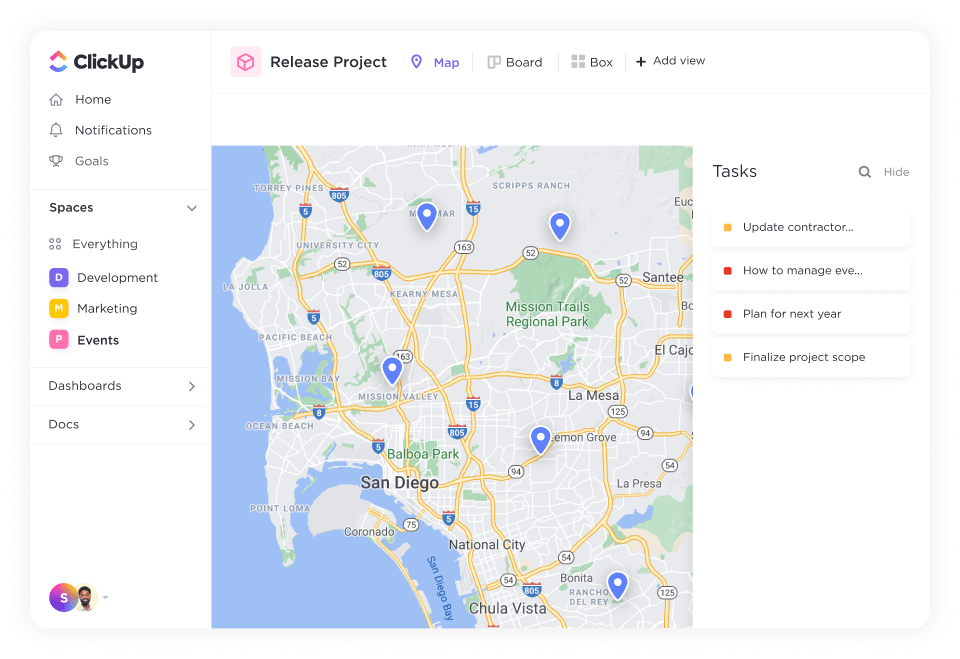Click the yellow Marketing space icon
Screen dimensions: 960x659
tap(58, 308)
